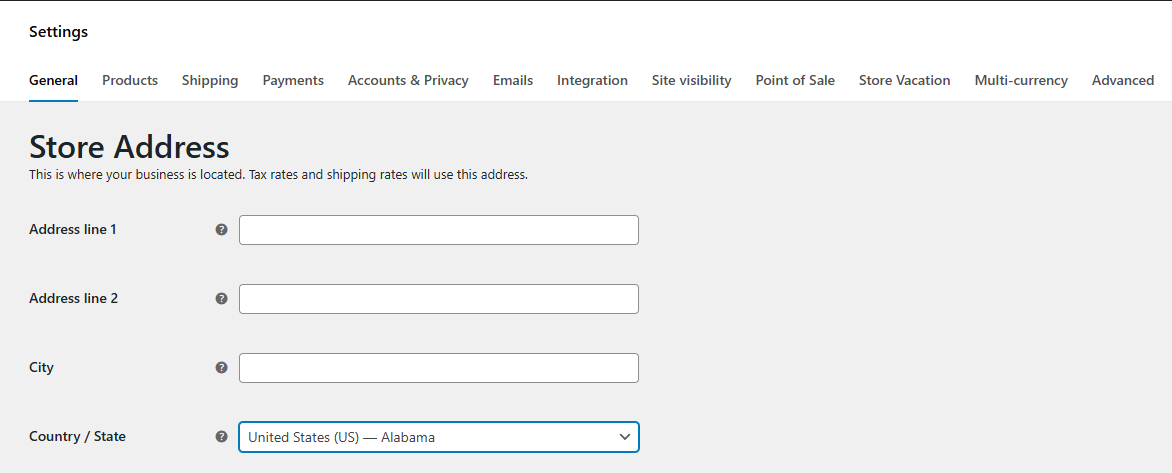
Task: Select the Multi-currency tab
Action: (1021, 80)
